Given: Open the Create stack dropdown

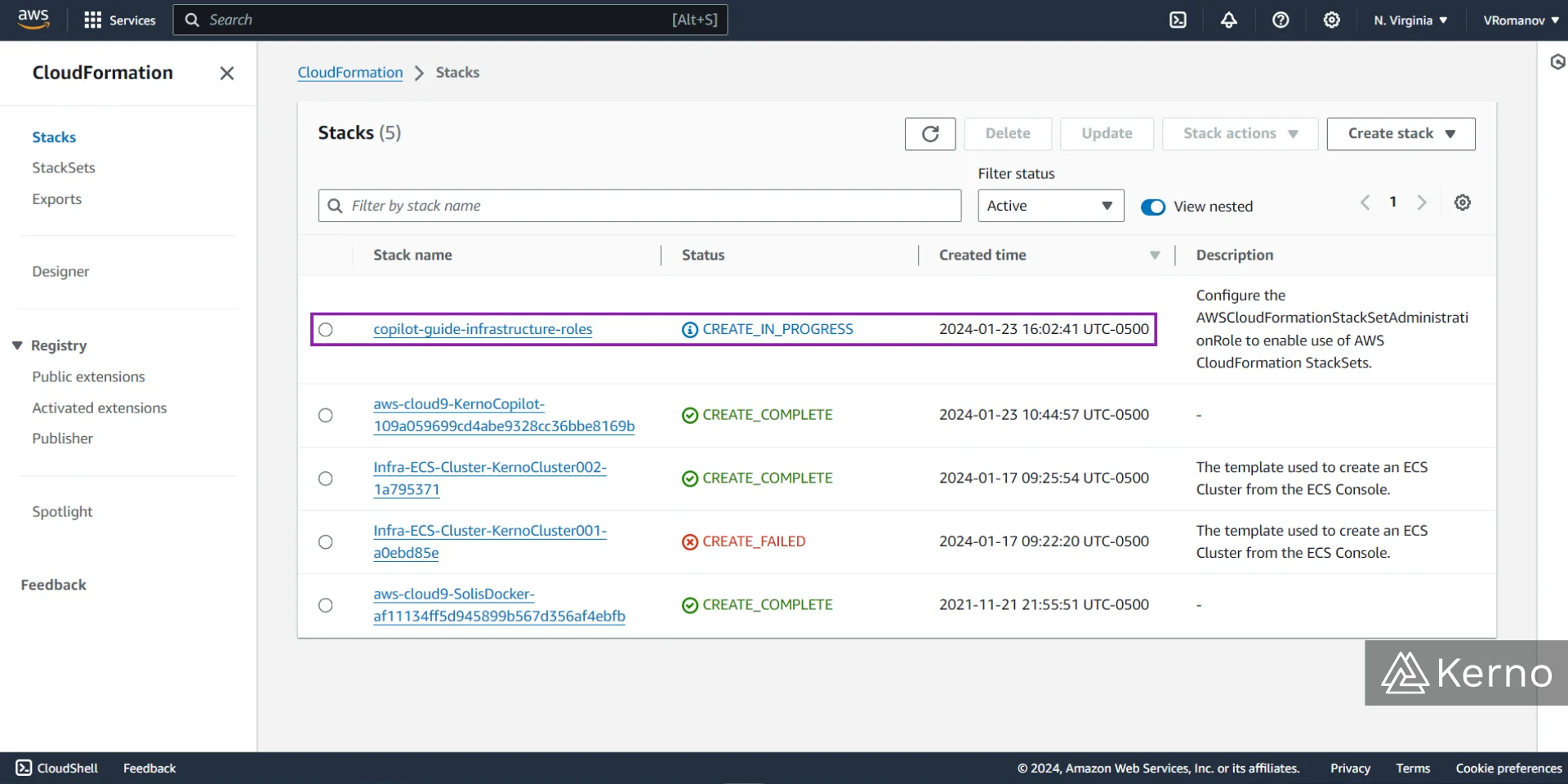Looking at the screenshot, I should [1401, 134].
